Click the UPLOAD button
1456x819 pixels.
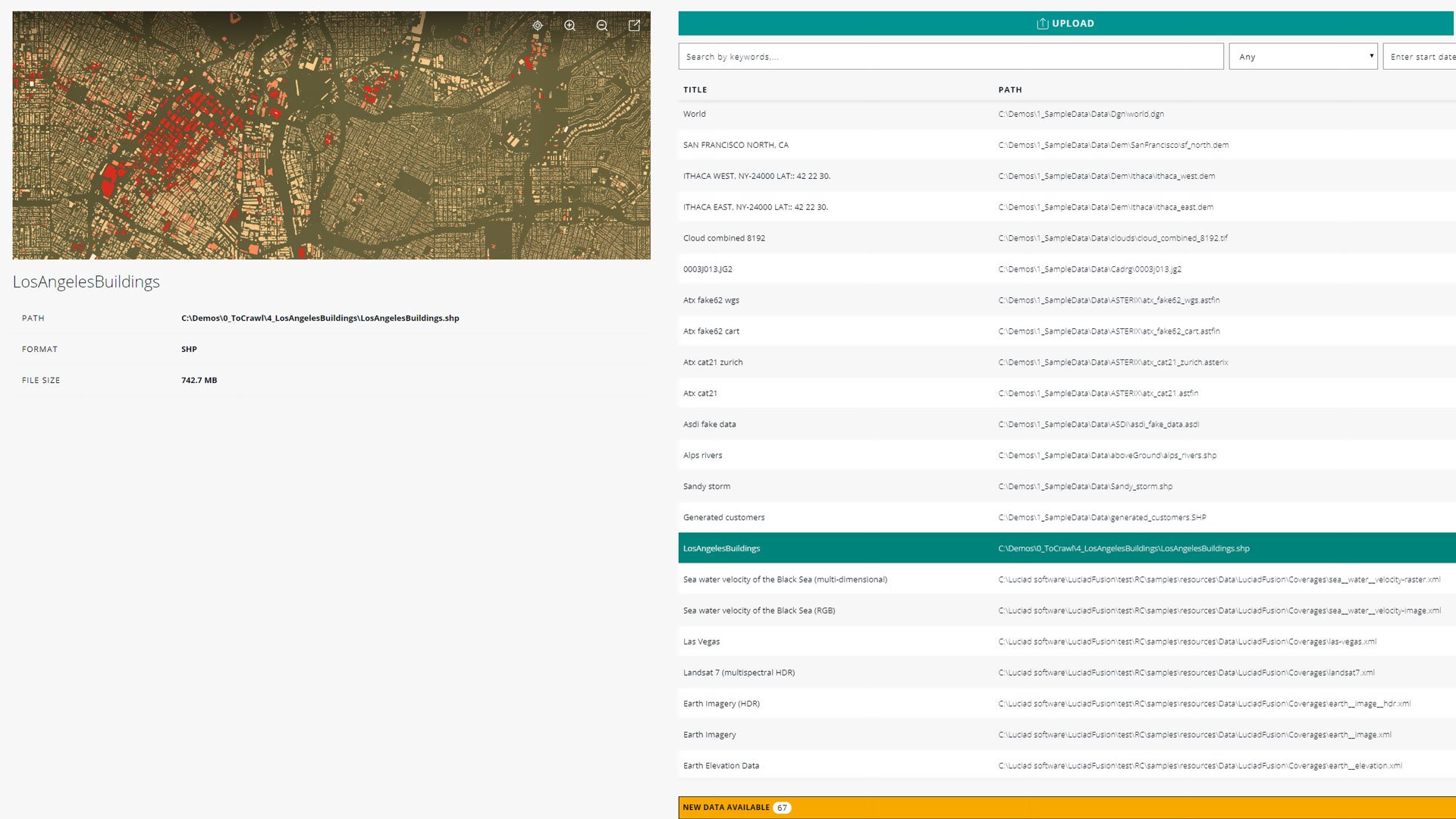point(1072,24)
